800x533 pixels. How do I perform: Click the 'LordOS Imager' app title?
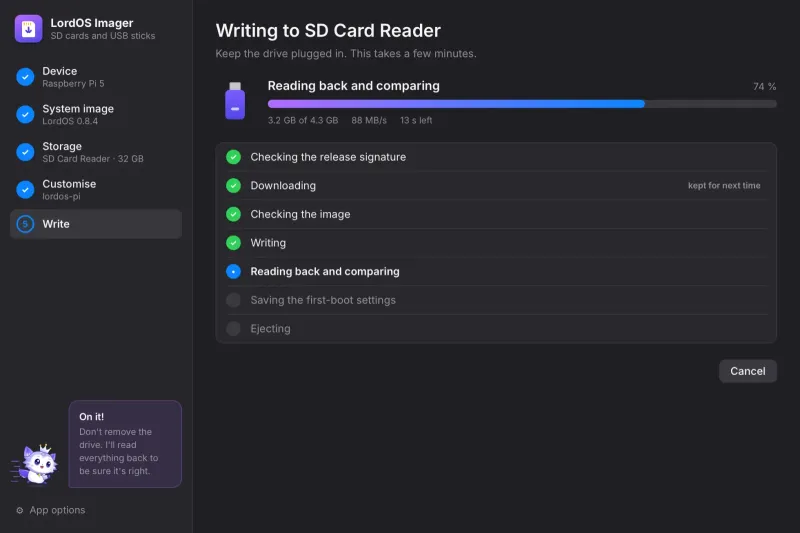[x=92, y=23]
